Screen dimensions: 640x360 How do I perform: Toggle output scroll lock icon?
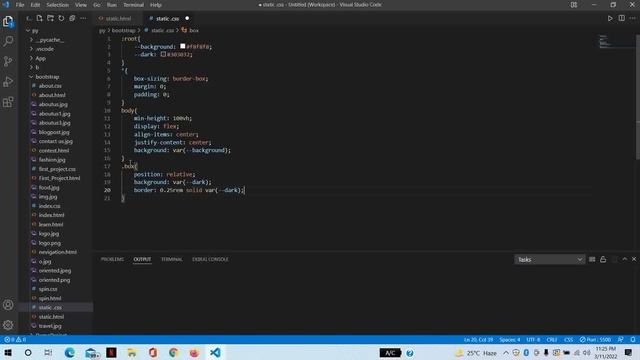[603, 260]
